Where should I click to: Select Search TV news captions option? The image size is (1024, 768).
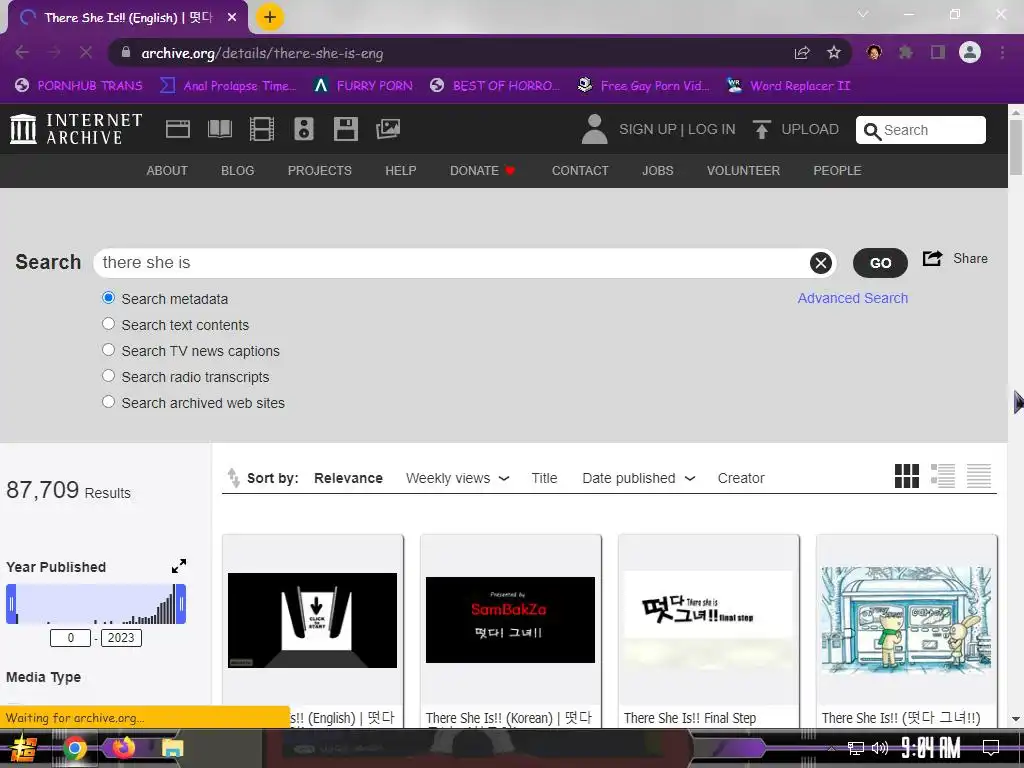[108, 350]
